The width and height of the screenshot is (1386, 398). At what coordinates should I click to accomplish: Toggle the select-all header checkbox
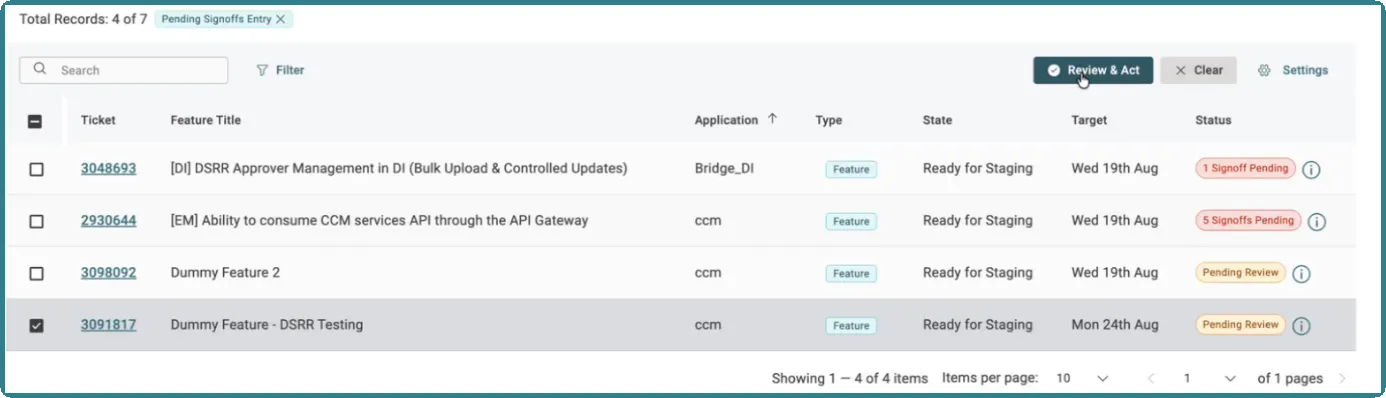point(35,121)
